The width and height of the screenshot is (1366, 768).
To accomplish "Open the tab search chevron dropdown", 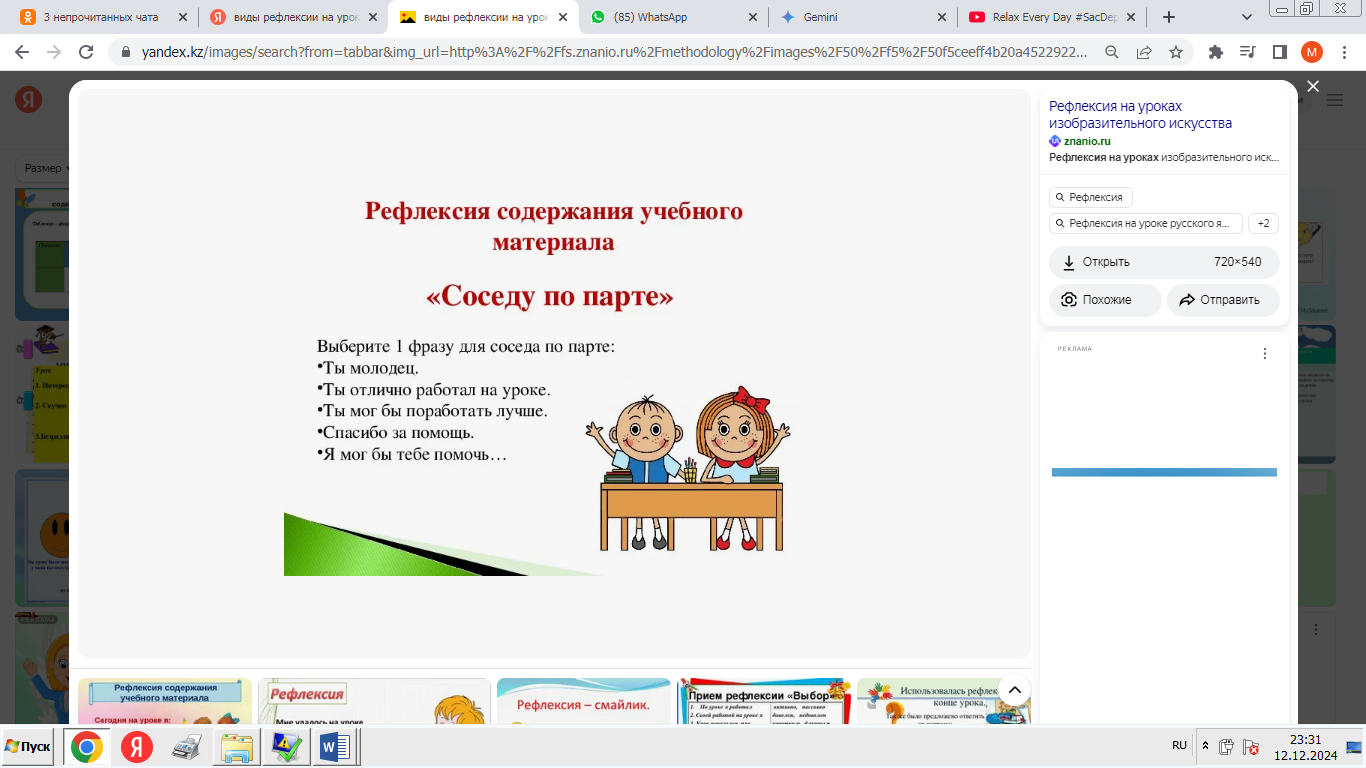I will (x=1247, y=17).
